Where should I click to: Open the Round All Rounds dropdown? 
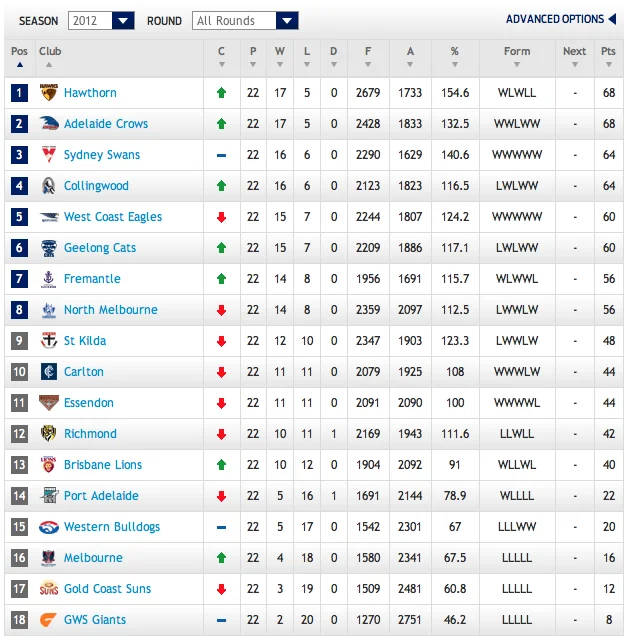click(245, 20)
